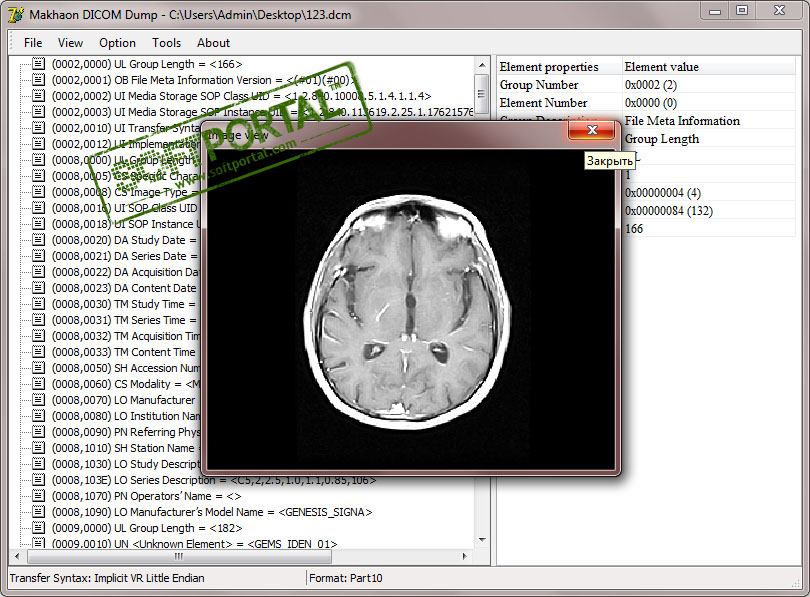Viewport: 810px width, 597px height.
Task: Close the Image view window
Action: tap(591, 130)
